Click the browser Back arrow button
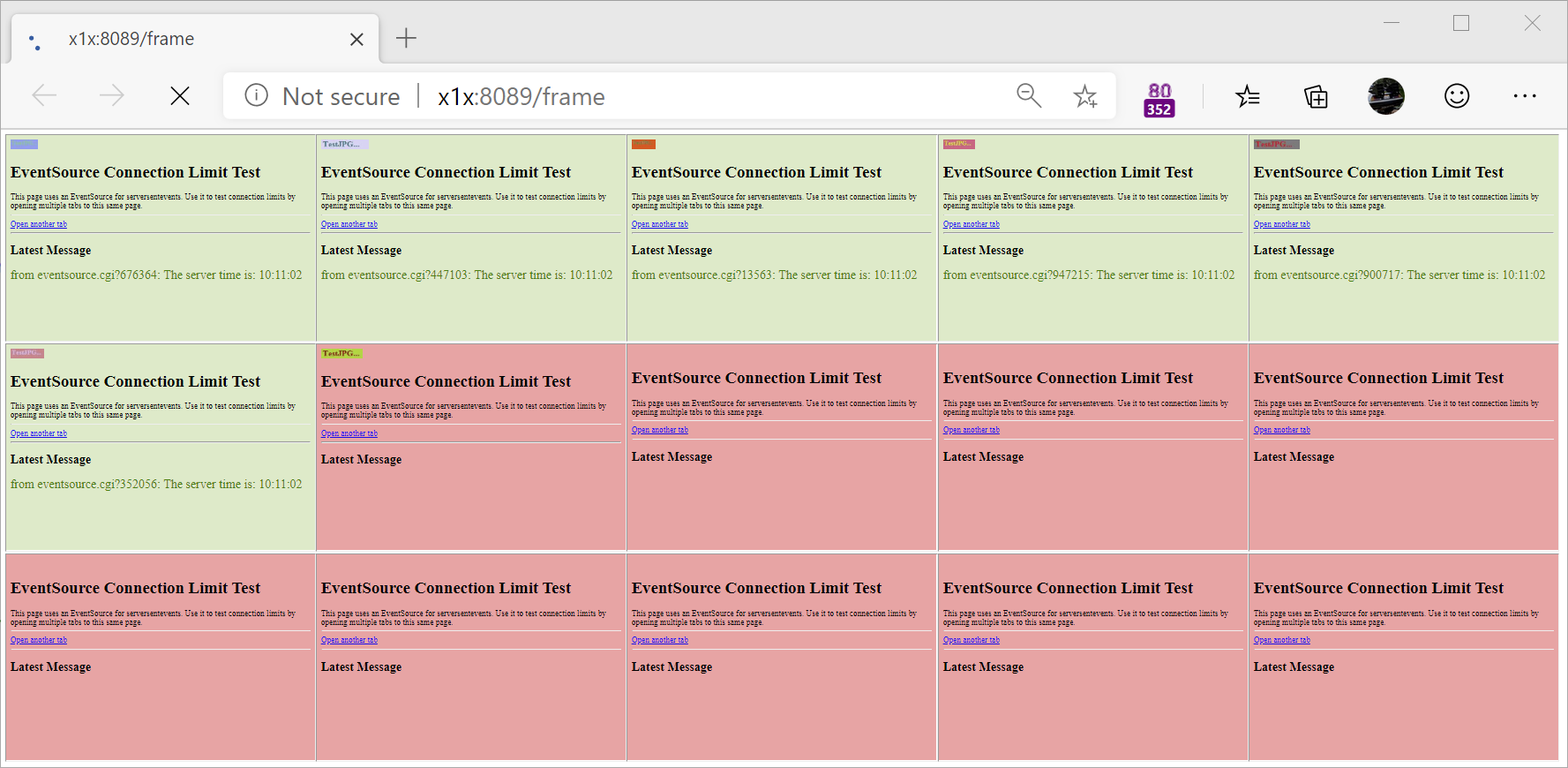This screenshot has width=1568, height=768. [x=44, y=95]
